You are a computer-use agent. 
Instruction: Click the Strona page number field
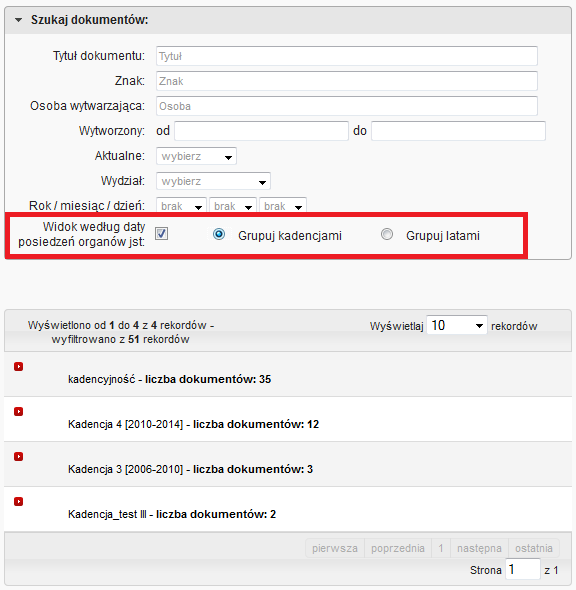(523, 569)
